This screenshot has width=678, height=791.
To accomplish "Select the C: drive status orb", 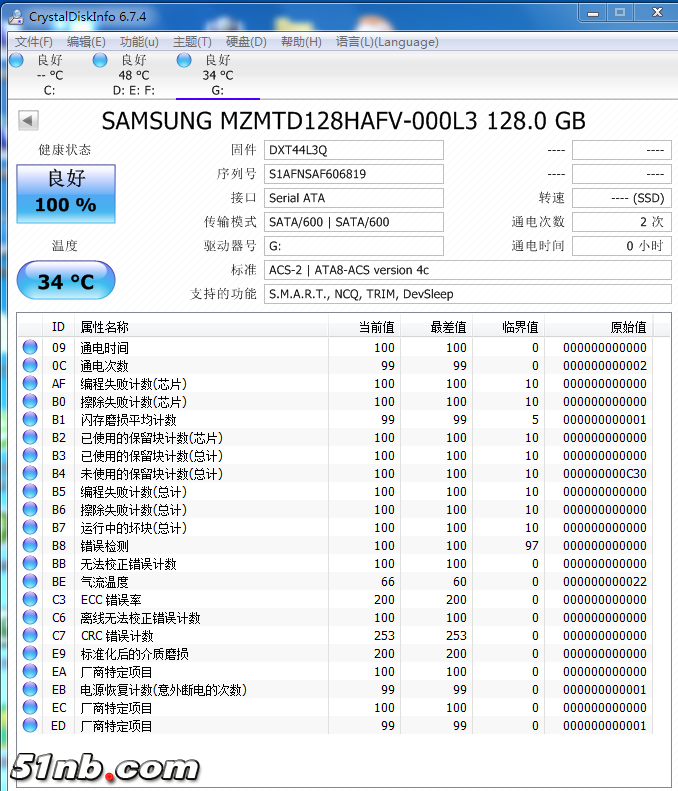I will click(x=16, y=60).
